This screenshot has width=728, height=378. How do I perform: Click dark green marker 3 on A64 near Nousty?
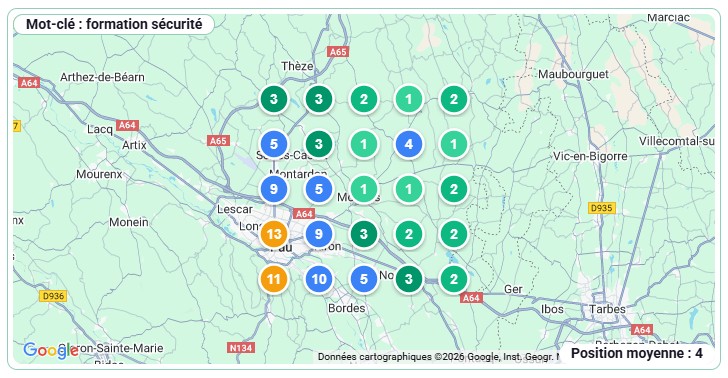(409, 279)
